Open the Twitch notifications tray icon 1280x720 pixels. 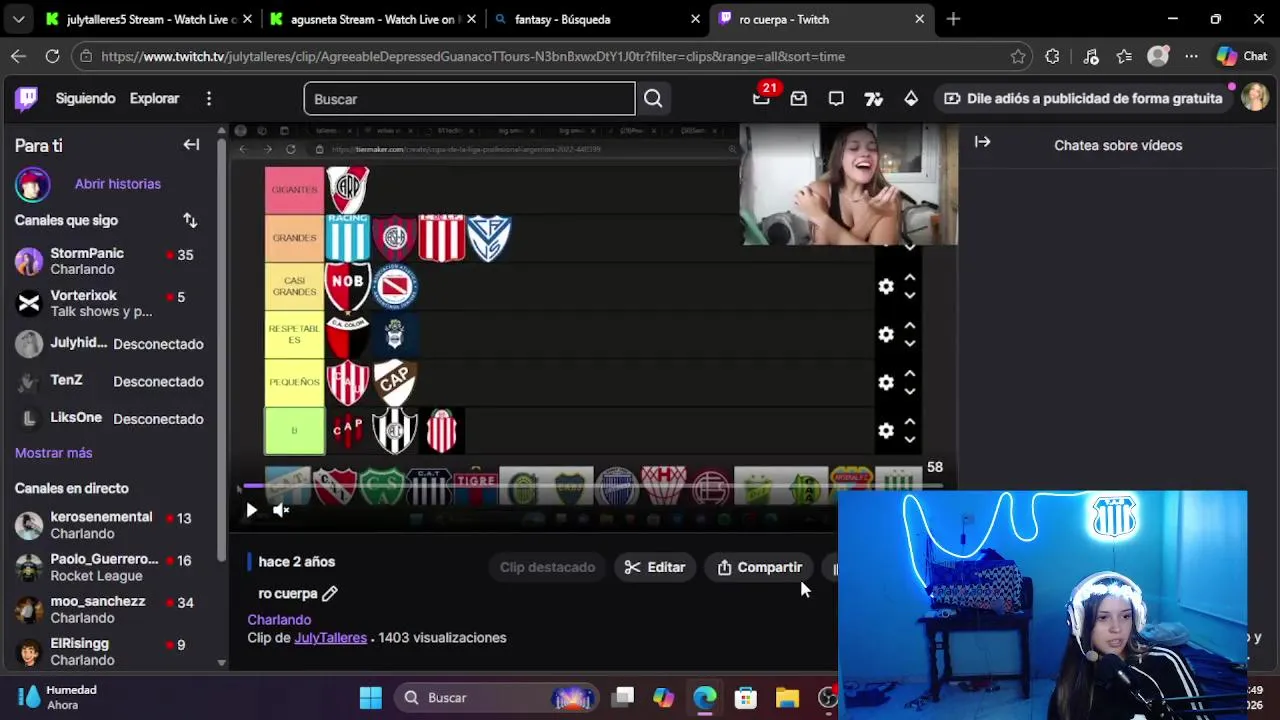coord(799,98)
